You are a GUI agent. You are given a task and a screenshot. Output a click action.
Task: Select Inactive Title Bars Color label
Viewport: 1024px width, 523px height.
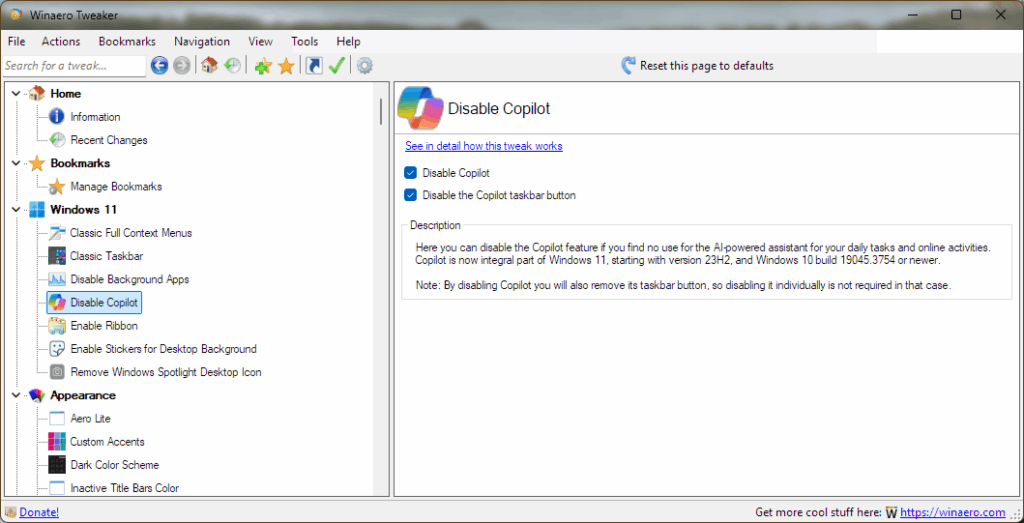click(125, 488)
